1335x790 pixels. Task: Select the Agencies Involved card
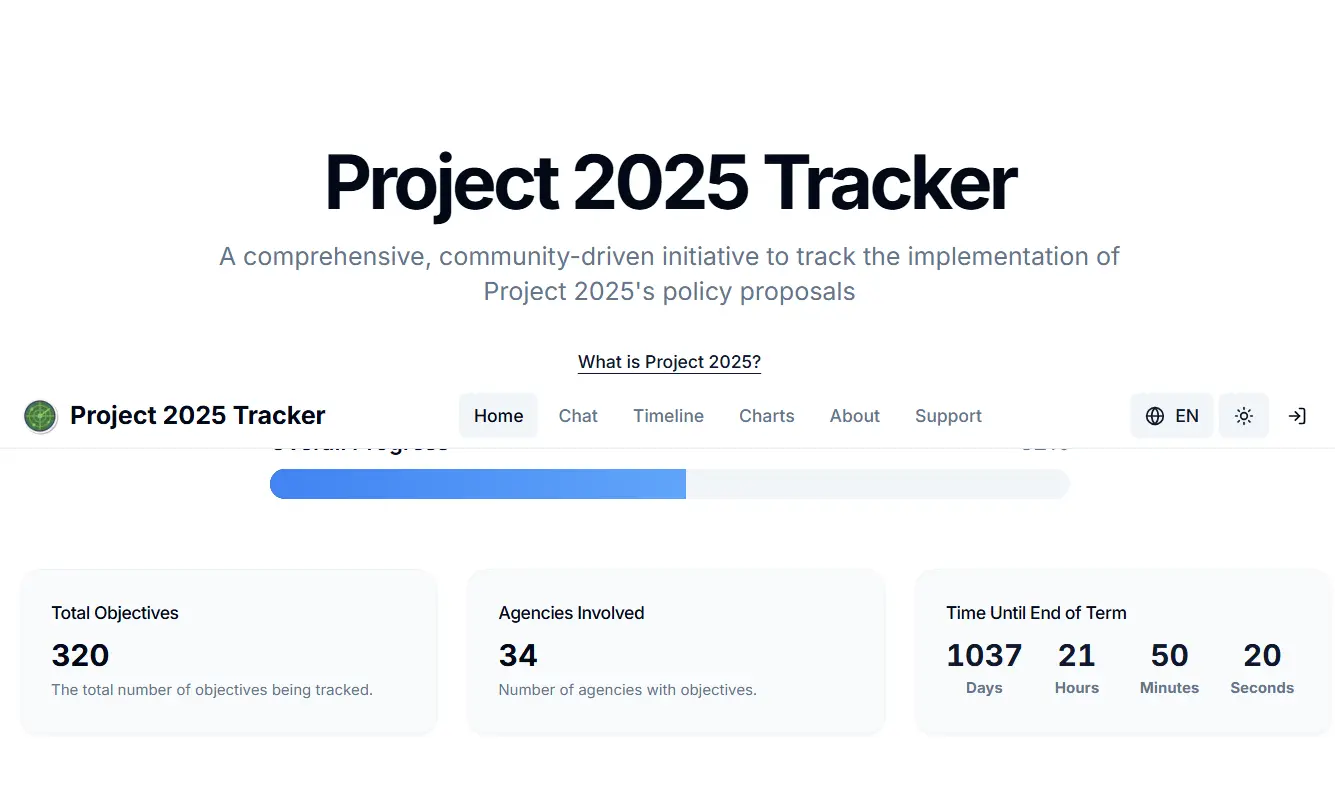pyautogui.click(x=676, y=652)
